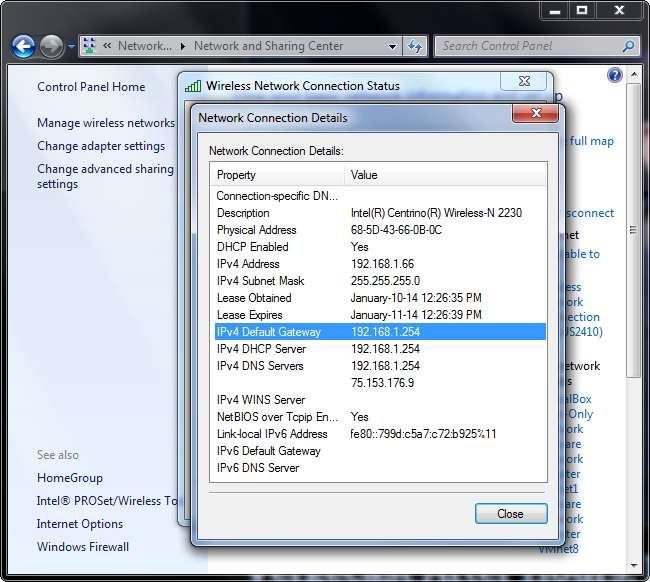
Task: Open the blue Help question mark
Action: [x=615, y=75]
